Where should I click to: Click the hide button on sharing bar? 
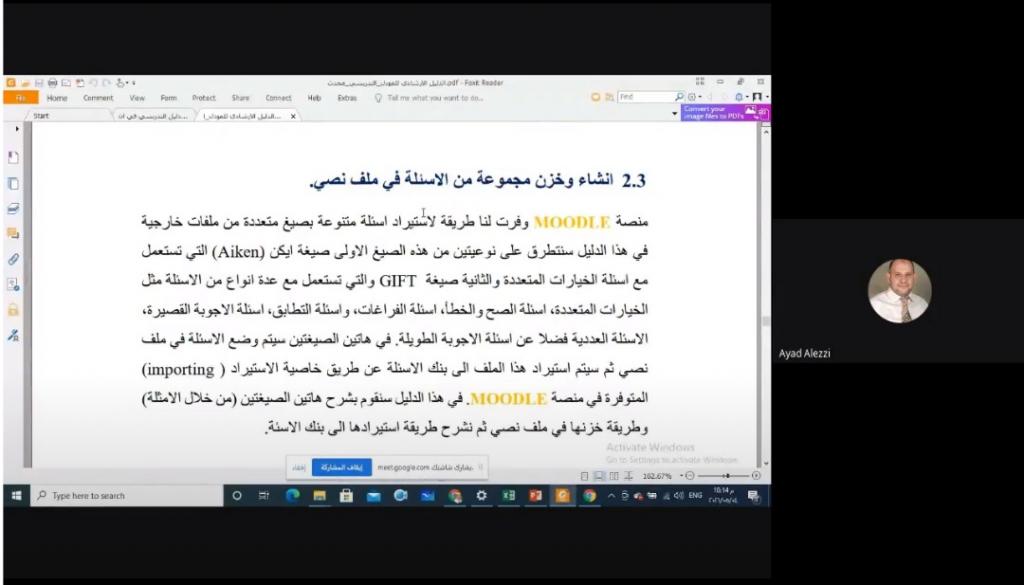coord(298,467)
